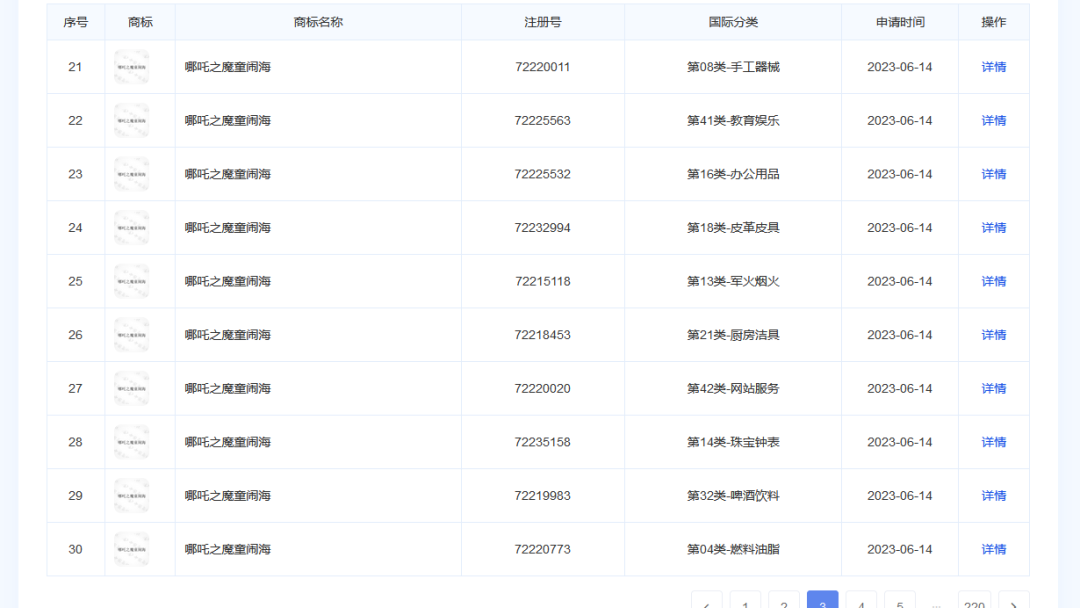View 详情 for registration 72218453
The image size is (1080, 608).
993,335
